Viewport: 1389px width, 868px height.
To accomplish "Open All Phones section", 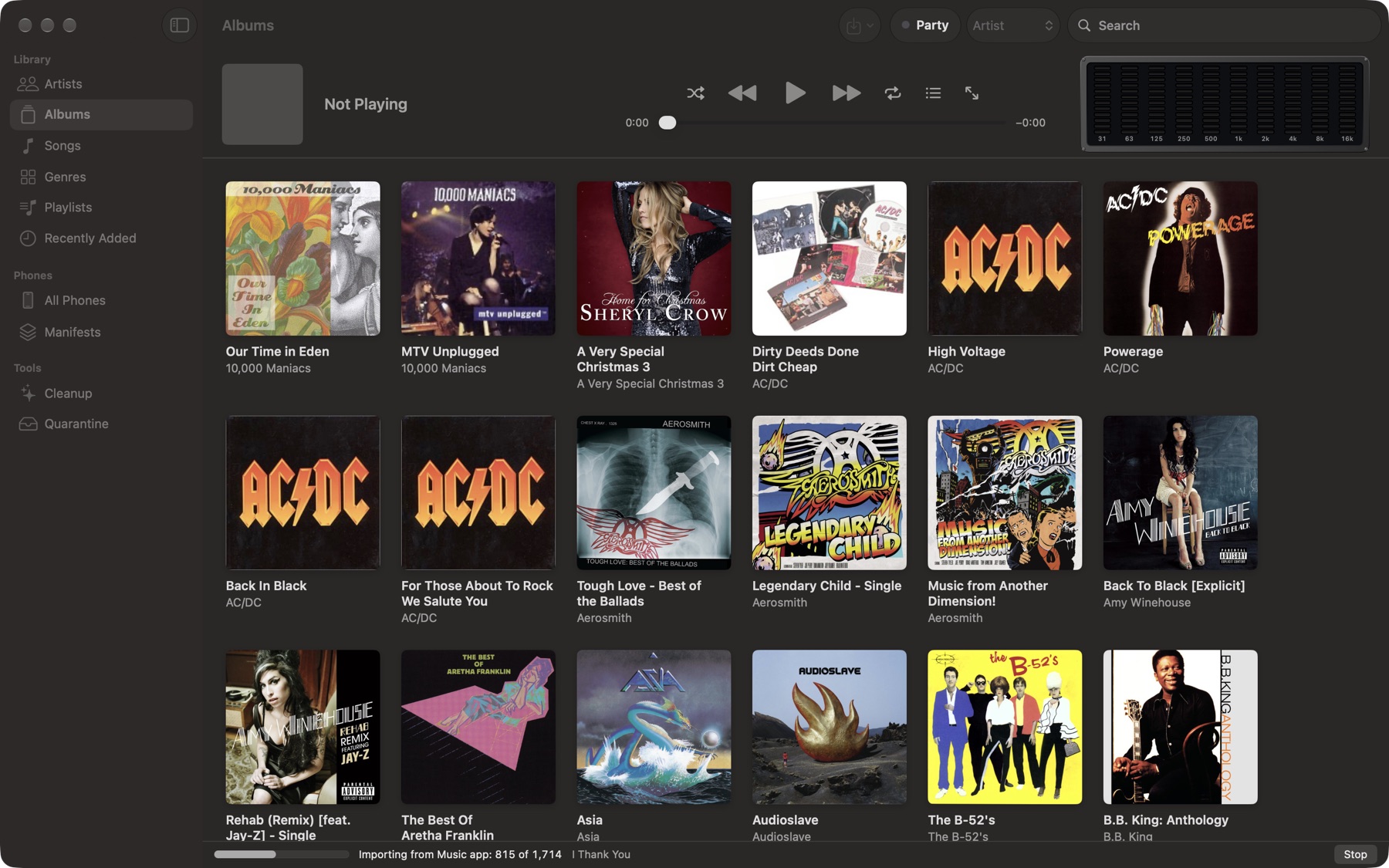I will pyautogui.click(x=101, y=300).
